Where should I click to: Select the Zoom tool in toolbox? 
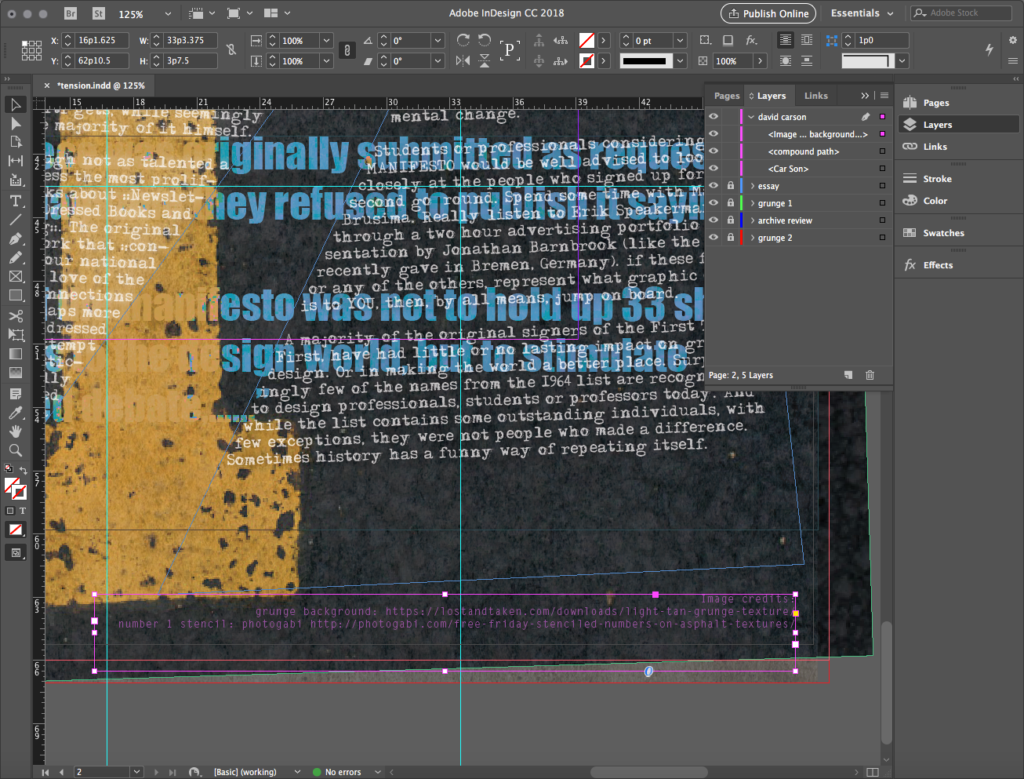[x=16, y=450]
